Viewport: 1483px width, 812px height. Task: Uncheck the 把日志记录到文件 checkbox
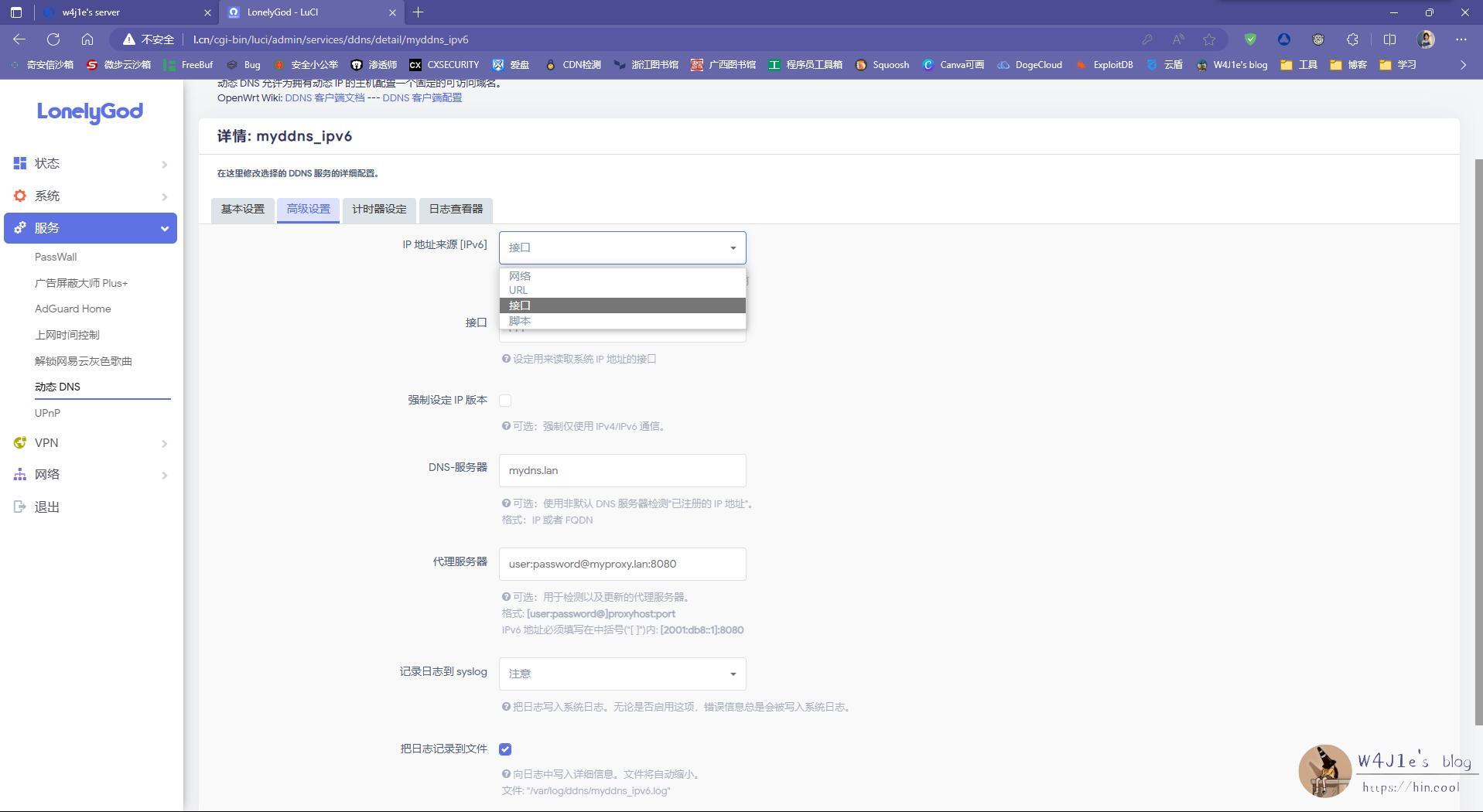pyautogui.click(x=505, y=749)
